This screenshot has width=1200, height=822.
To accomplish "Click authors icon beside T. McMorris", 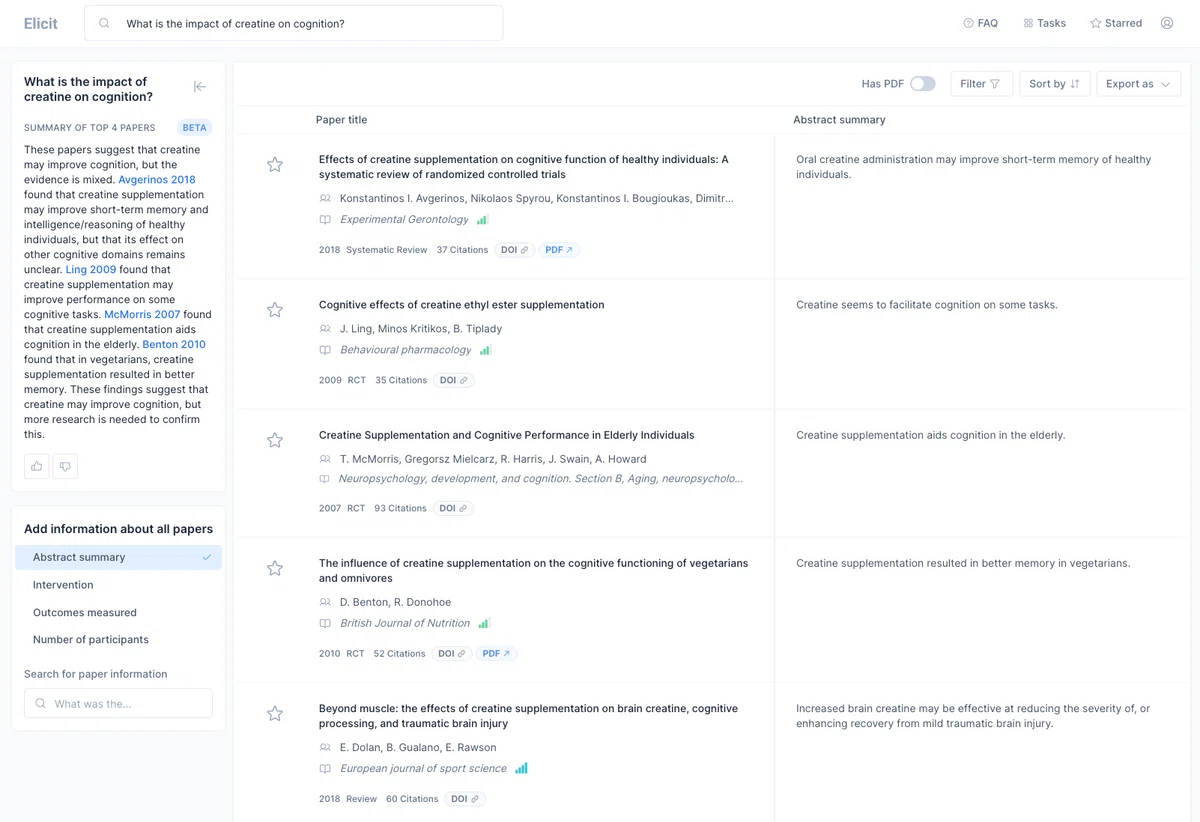I will pyautogui.click(x=325, y=459).
